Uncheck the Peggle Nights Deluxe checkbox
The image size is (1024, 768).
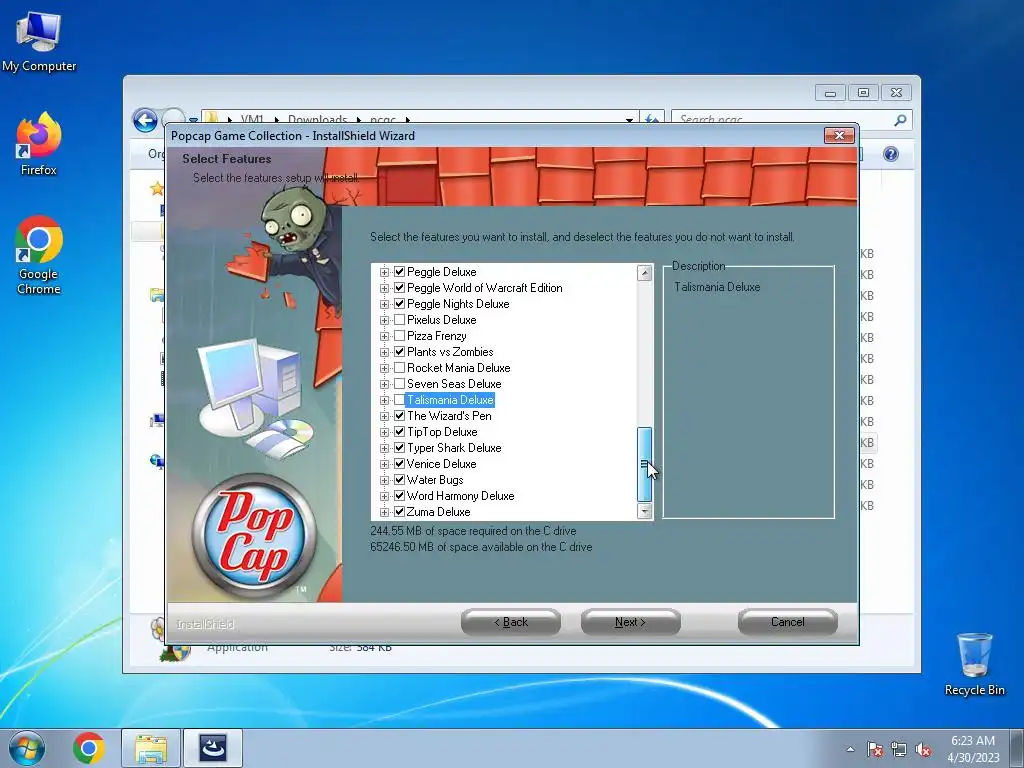tap(400, 304)
